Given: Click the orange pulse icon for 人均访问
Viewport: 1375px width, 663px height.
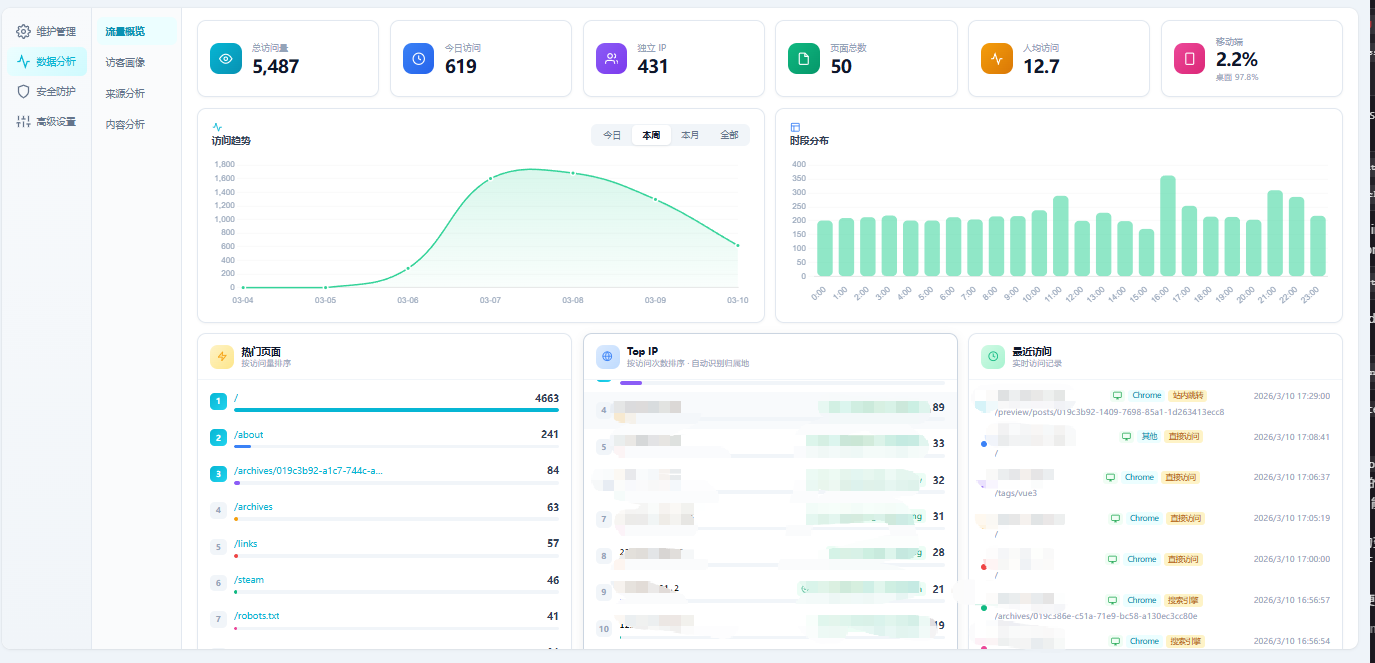Looking at the screenshot, I should pos(997,59).
